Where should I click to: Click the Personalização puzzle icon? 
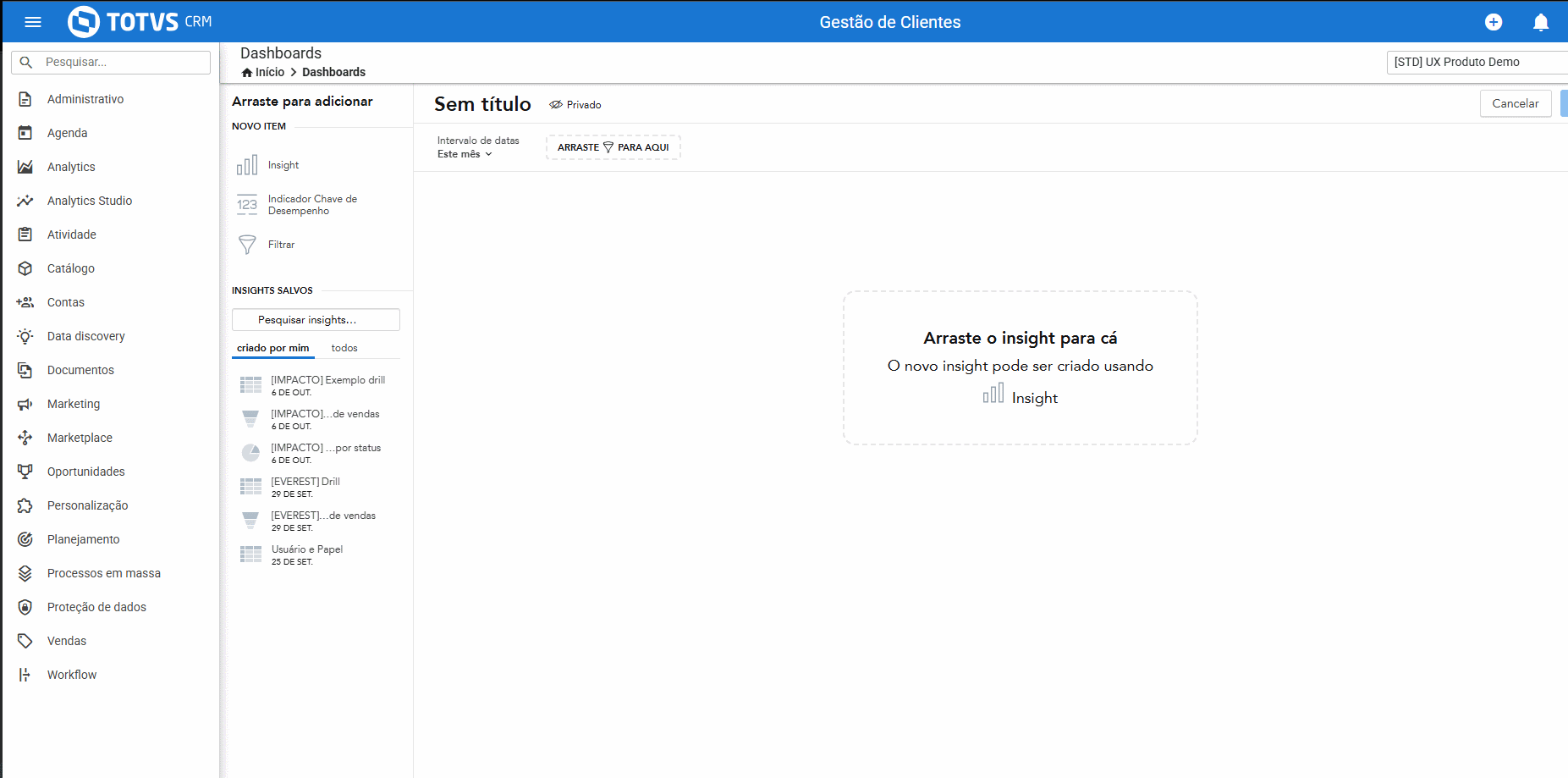pos(25,505)
